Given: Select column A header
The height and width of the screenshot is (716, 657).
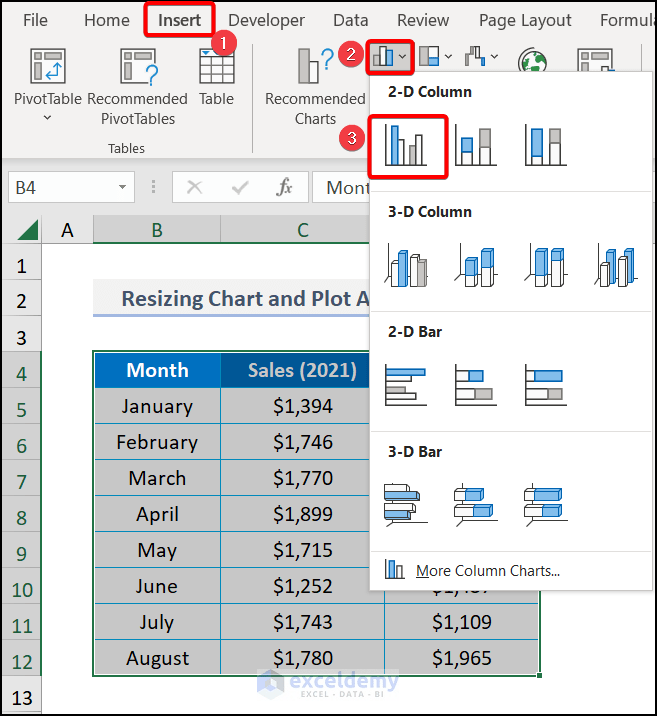Looking at the screenshot, I should point(67,230).
